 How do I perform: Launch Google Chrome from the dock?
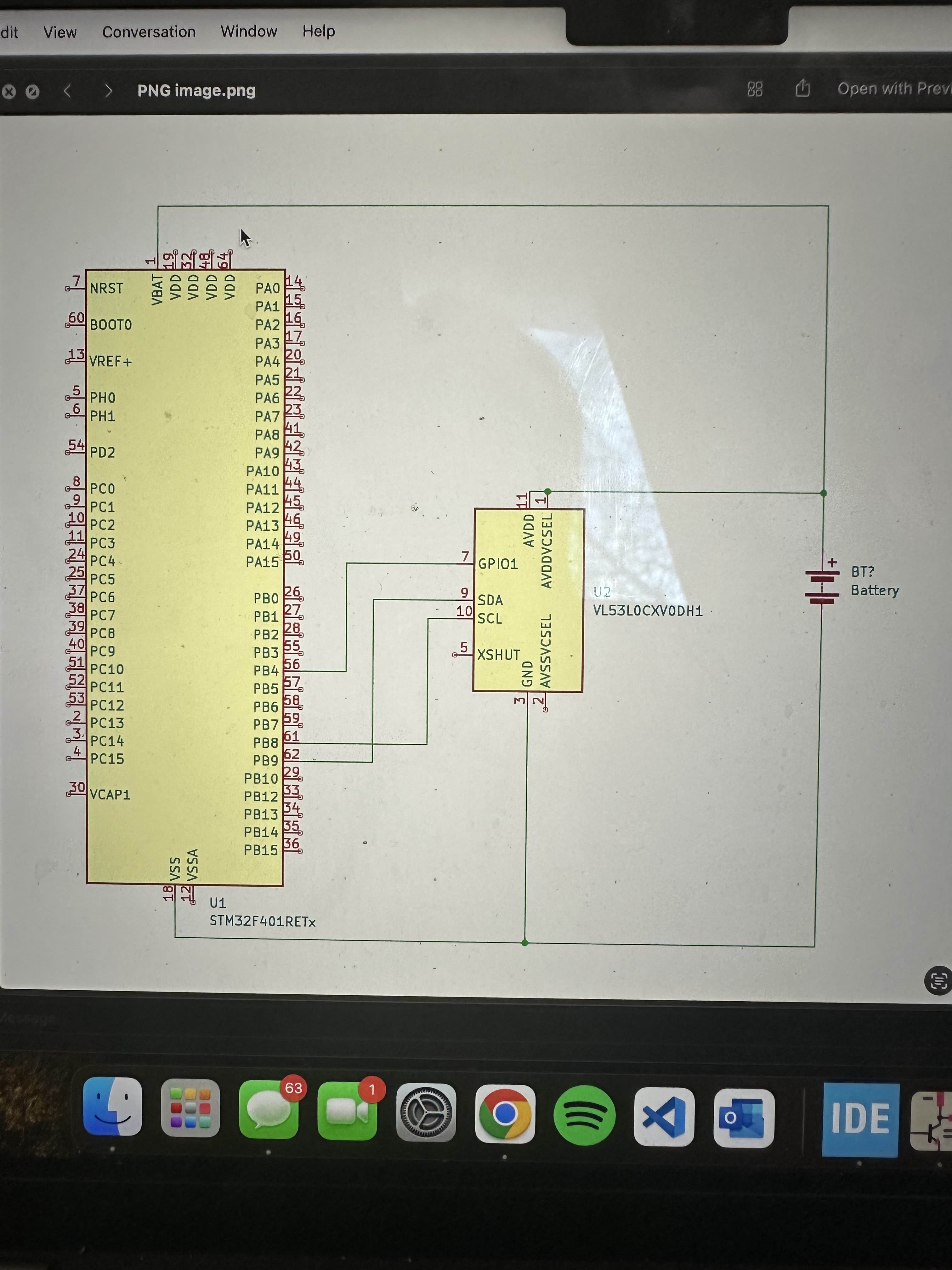(x=505, y=1114)
